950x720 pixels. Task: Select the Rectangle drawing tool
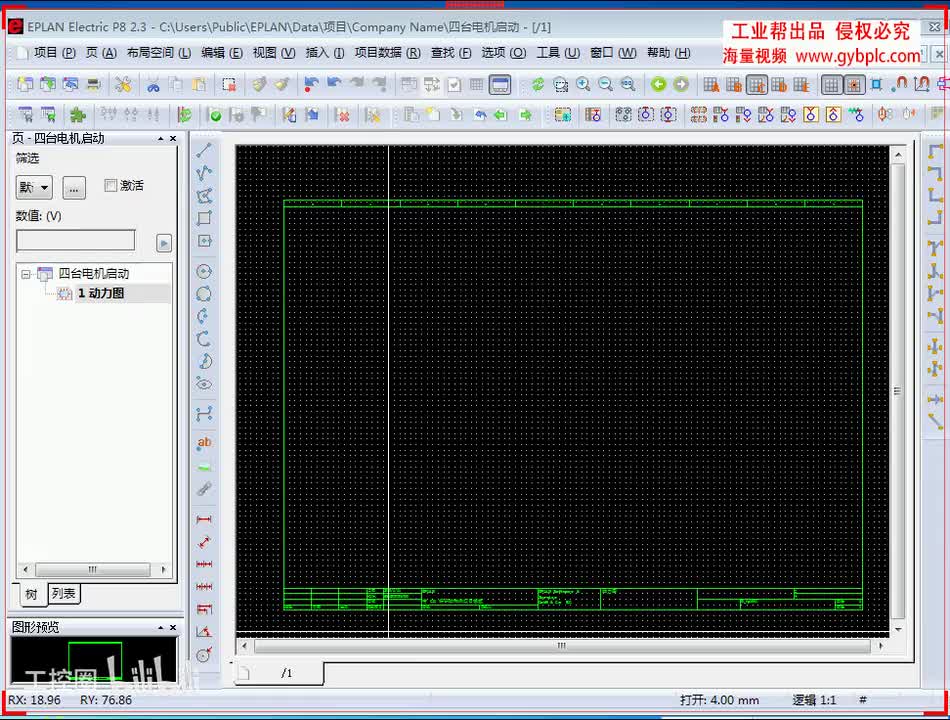[204, 218]
